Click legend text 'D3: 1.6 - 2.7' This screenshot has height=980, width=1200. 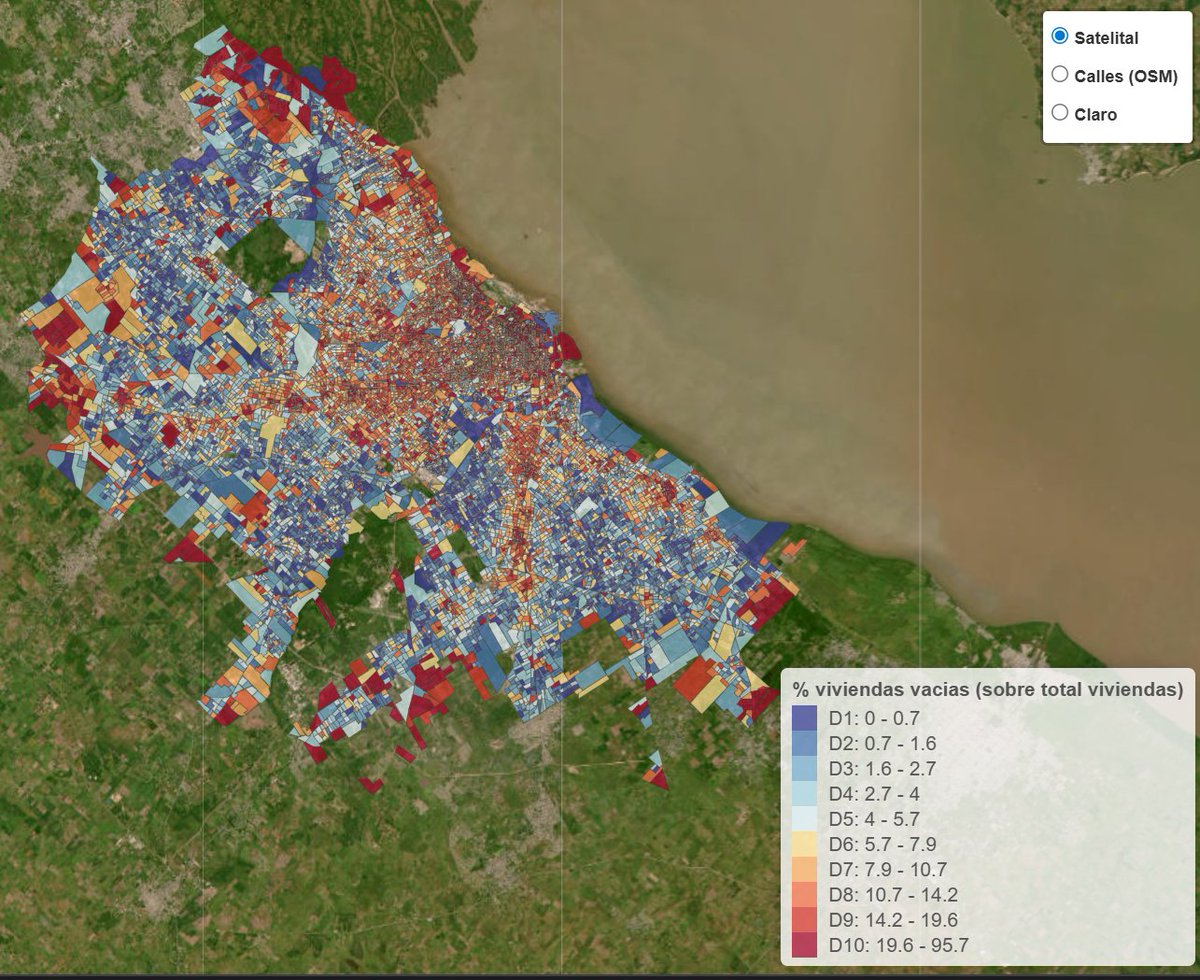882,768
